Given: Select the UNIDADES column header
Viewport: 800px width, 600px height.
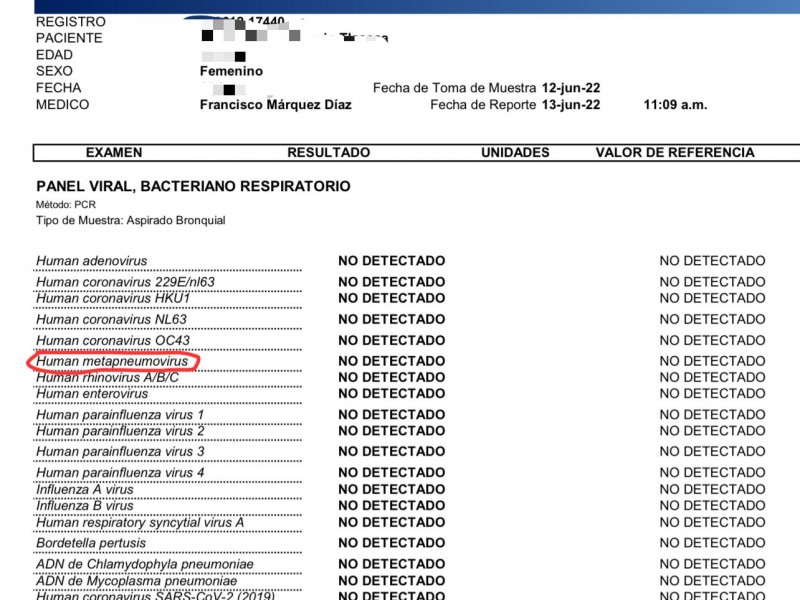Looking at the screenshot, I should tap(515, 153).
